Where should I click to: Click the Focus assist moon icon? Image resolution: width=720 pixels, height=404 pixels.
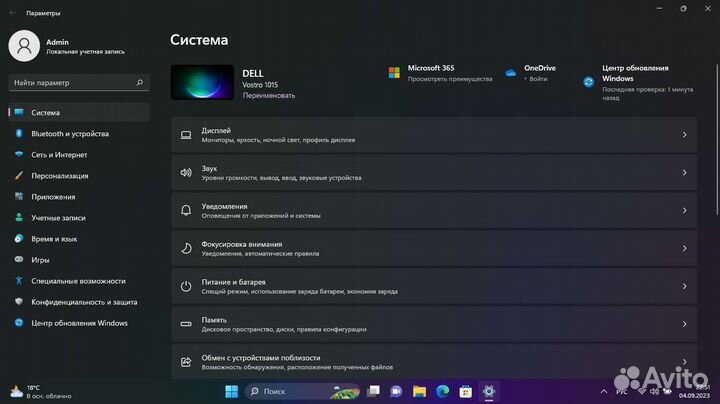point(186,248)
